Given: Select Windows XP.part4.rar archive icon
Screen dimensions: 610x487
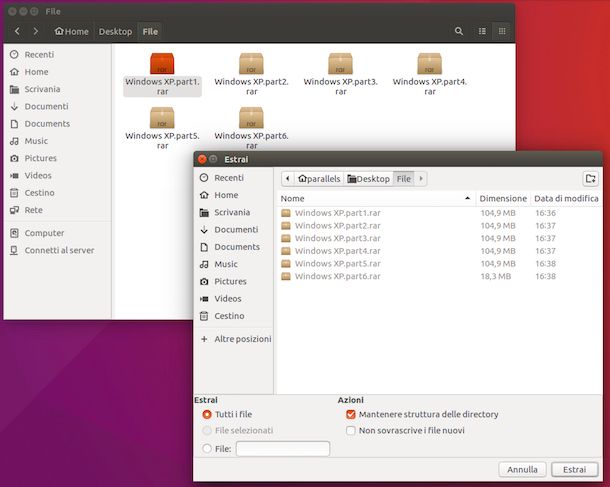Looking at the screenshot, I should pyautogui.click(x=429, y=64).
